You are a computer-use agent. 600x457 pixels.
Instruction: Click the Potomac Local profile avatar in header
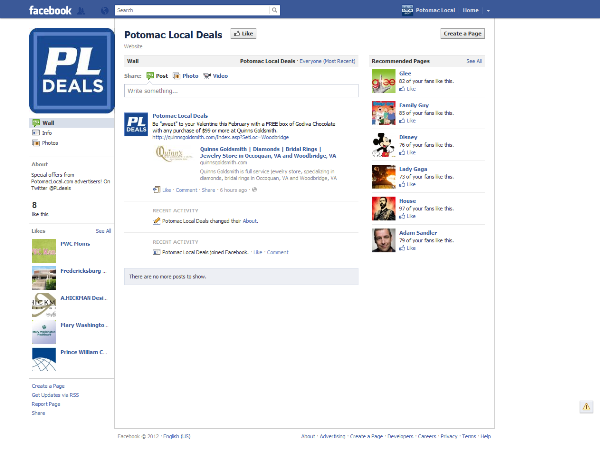[x=407, y=10]
